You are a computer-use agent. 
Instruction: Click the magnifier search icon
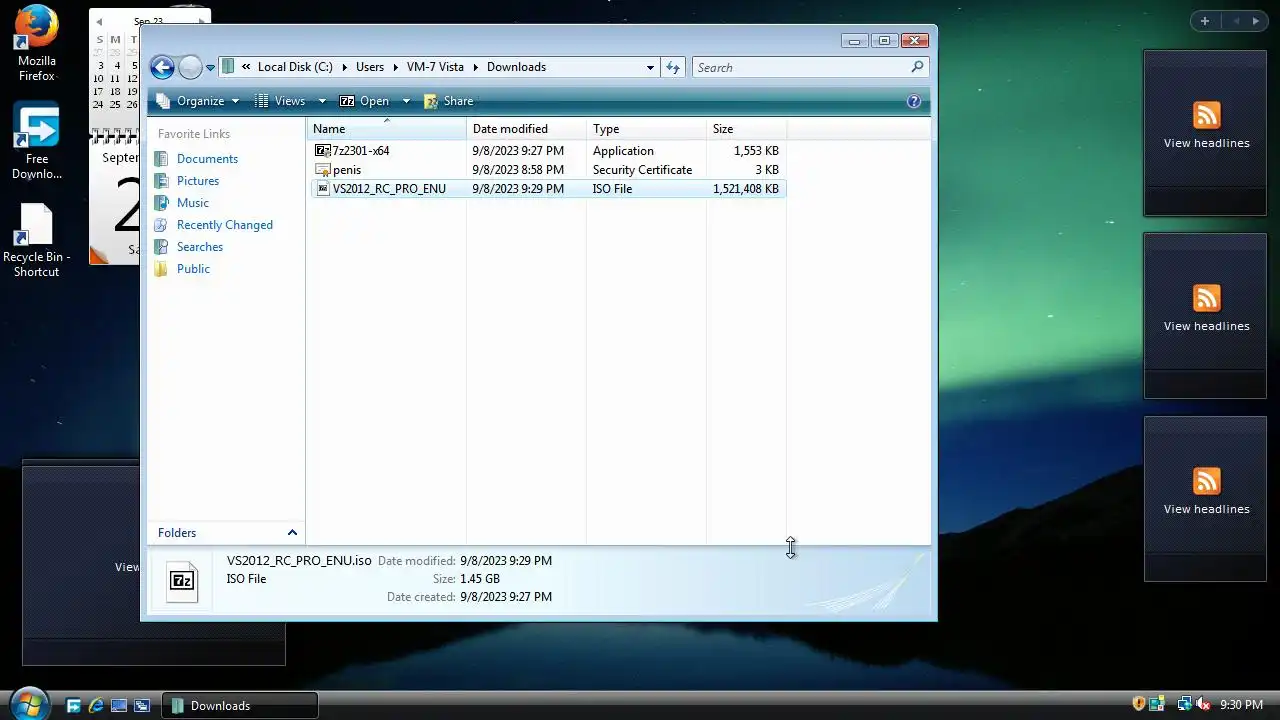917,67
